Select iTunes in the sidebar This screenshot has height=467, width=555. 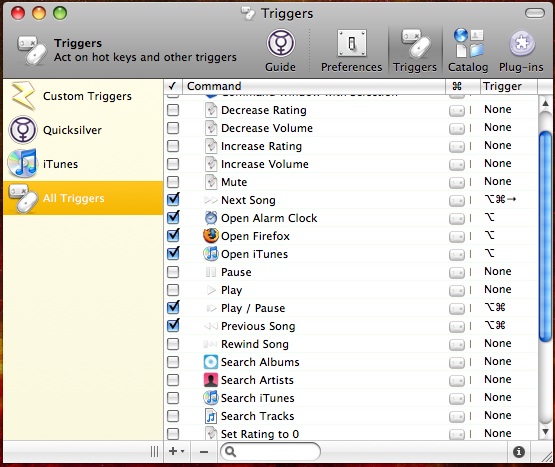pyautogui.click(x=83, y=164)
